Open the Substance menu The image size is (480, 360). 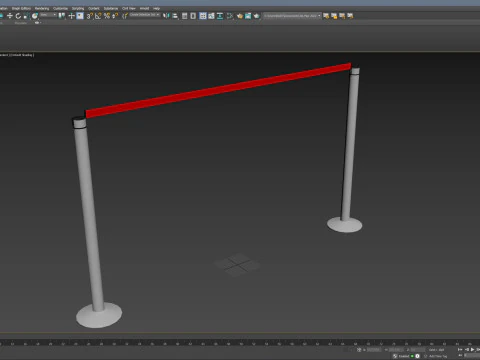[111, 8]
